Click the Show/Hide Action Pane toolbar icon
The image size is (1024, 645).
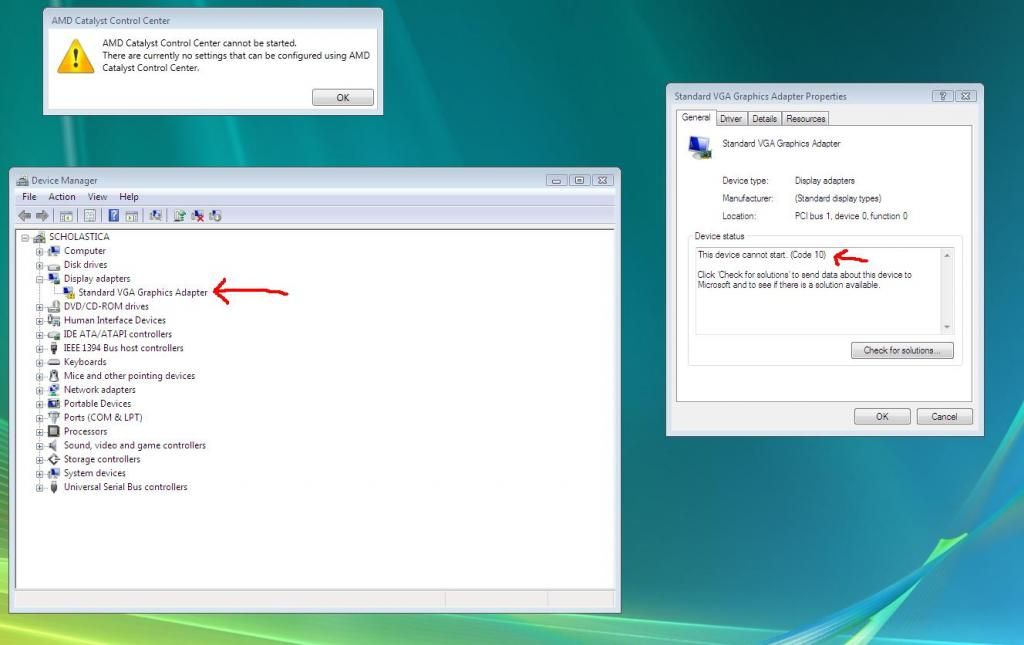point(131,215)
